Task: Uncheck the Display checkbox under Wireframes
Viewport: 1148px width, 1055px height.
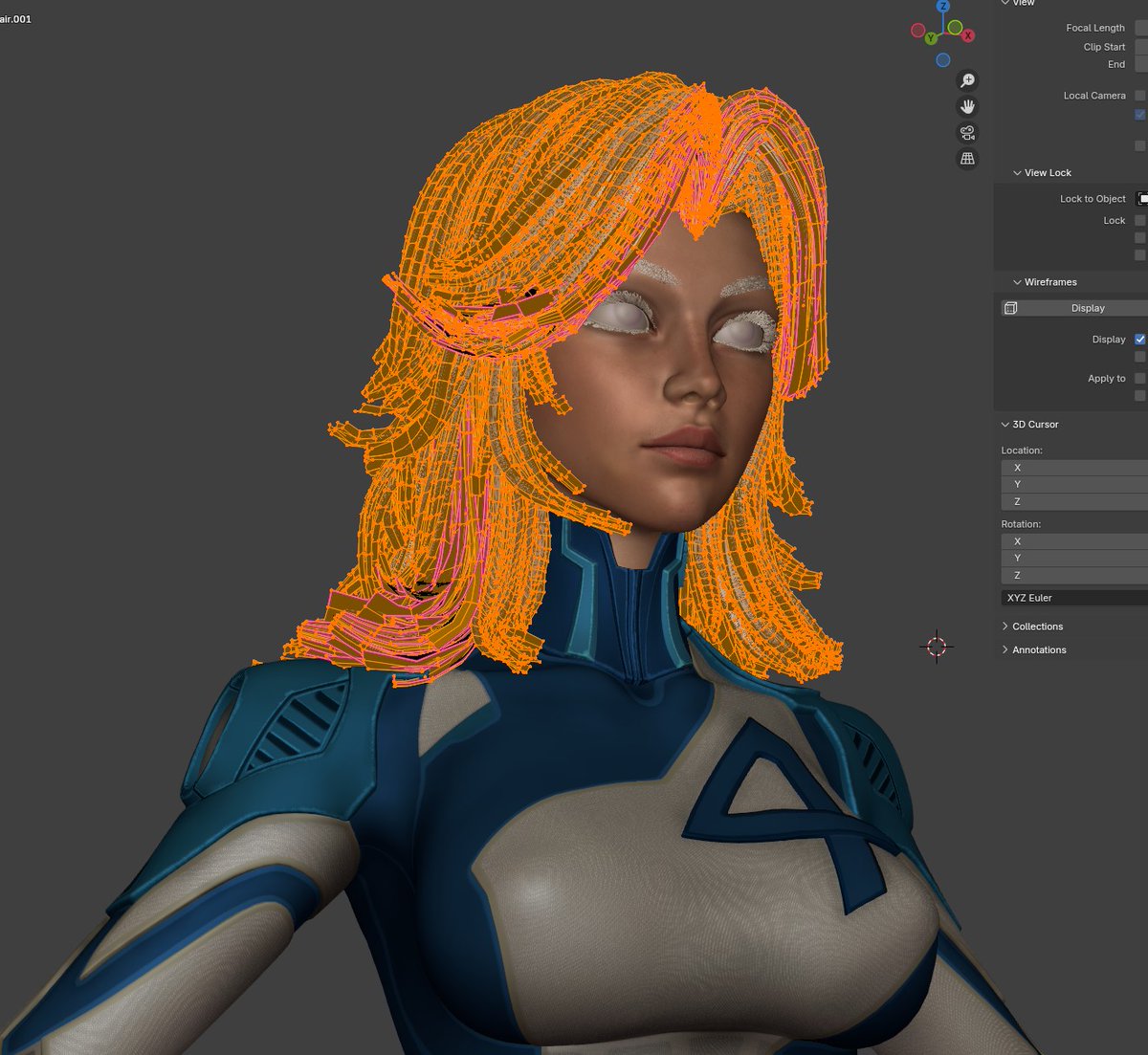Action: [x=1140, y=340]
